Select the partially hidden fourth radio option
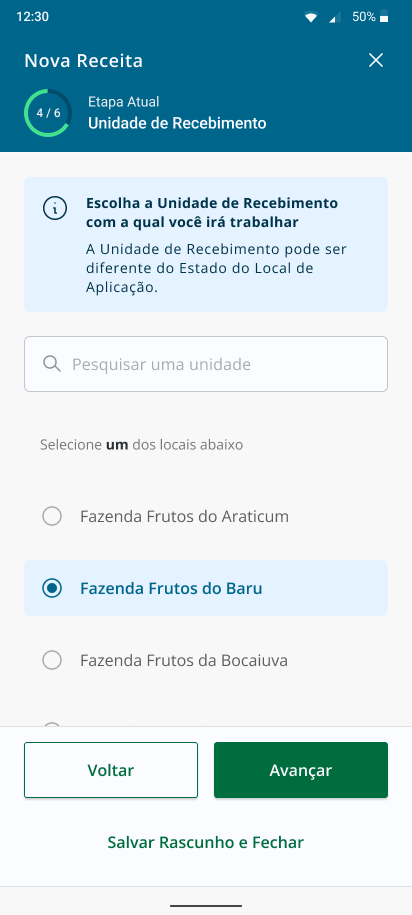The width and height of the screenshot is (412, 915). pos(52,724)
